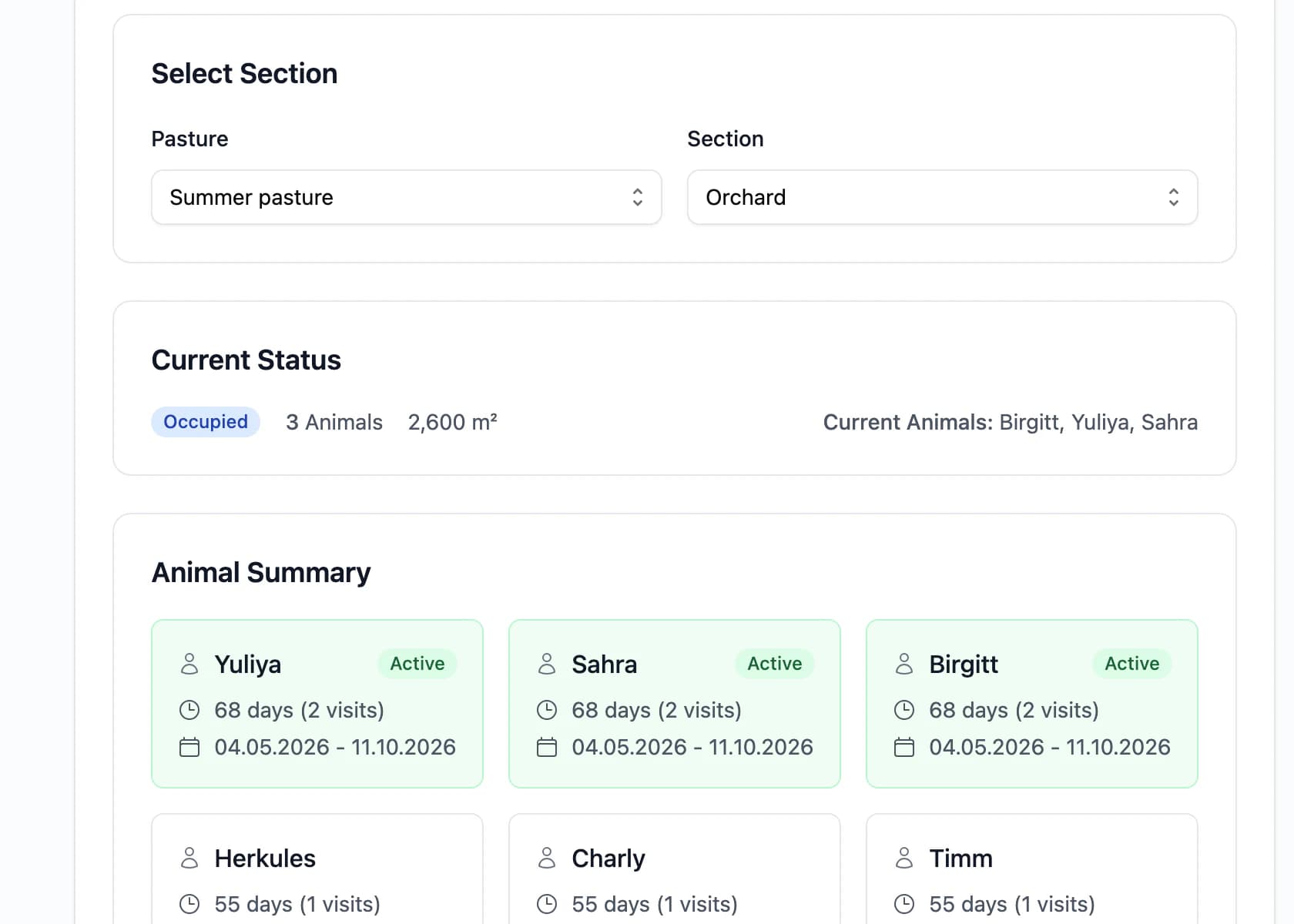The image size is (1294, 924).
Task: Click the person icon beside Timm
Action: tap(904, 858)
